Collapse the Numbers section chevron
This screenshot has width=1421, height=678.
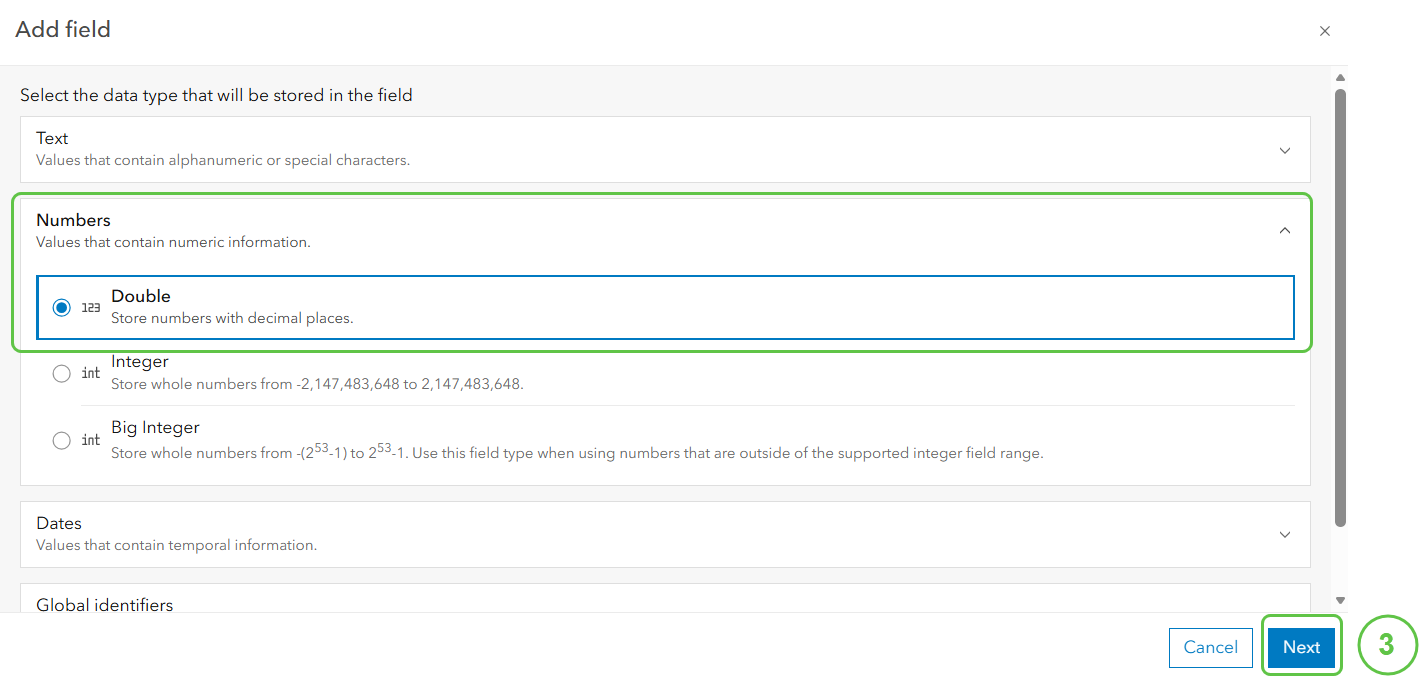coord(1285,231)
